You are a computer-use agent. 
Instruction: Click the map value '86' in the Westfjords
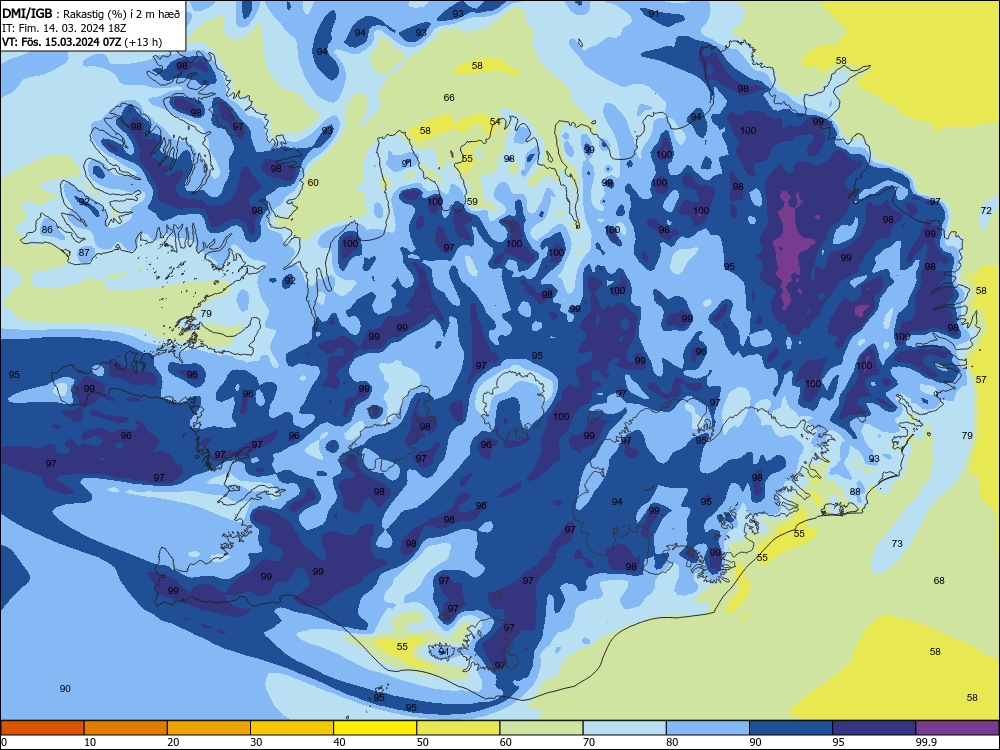(x=47, y=230)
